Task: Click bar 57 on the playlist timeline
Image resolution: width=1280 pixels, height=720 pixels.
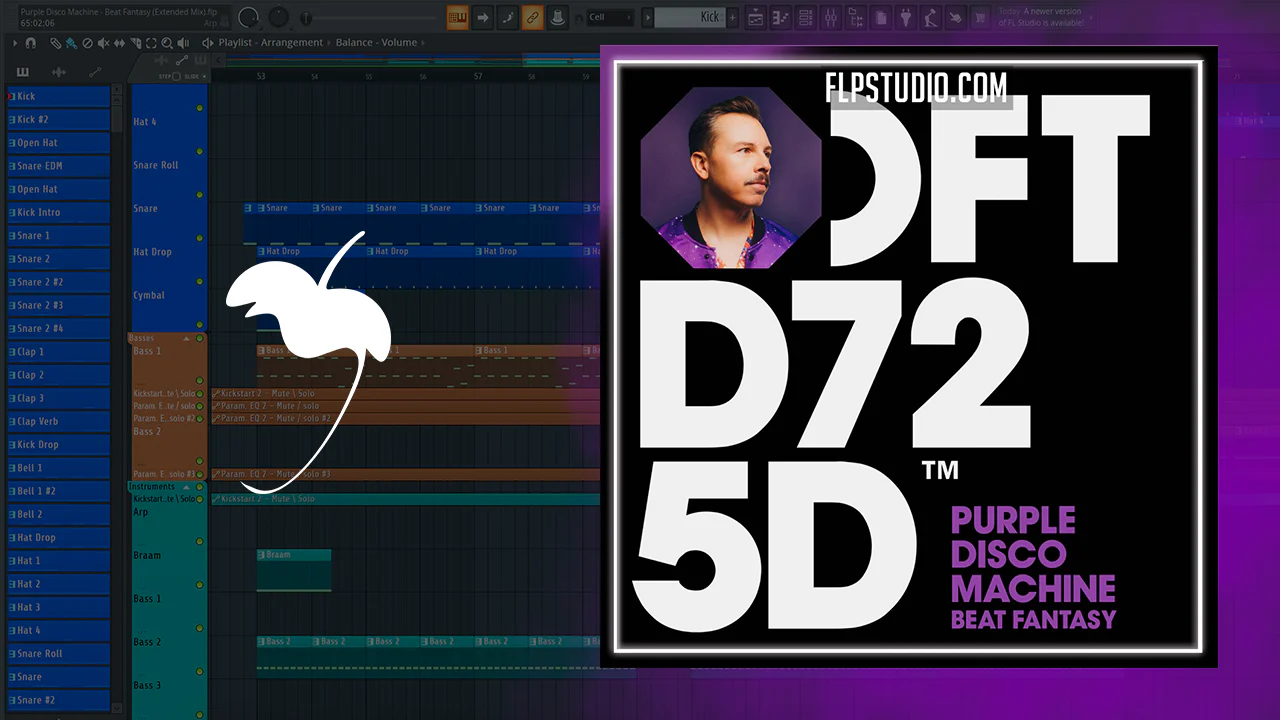Action: (478, 77)
